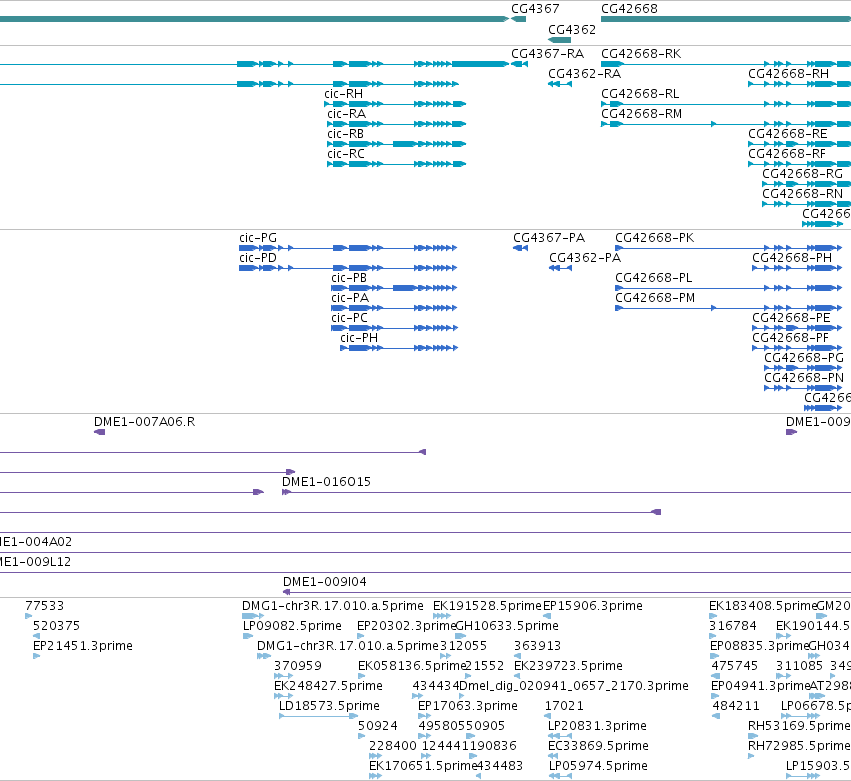Open the cic-PA protein feature
Image resolution: width=851 pixels, height=781 pixels.
(x=350, y=299)
